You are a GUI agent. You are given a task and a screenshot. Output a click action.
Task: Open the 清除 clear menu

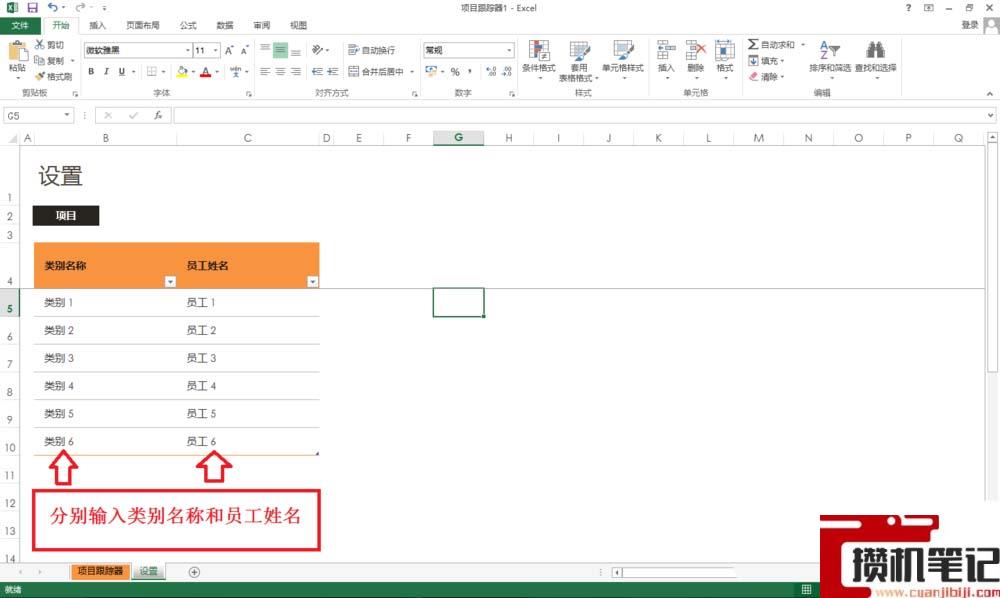pos(766,77)
